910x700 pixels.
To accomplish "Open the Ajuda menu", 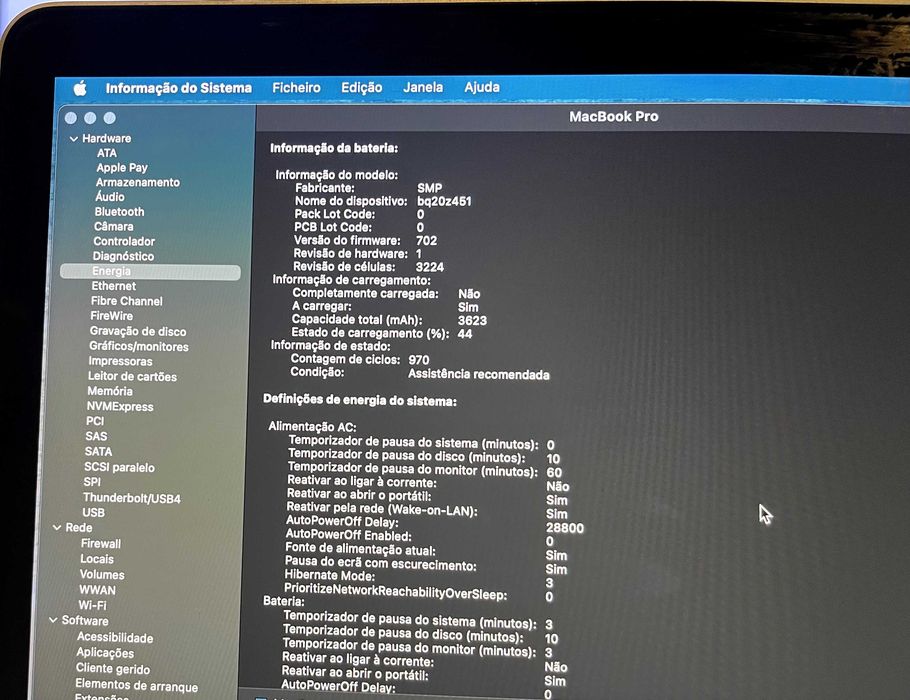I will [482, 87].
